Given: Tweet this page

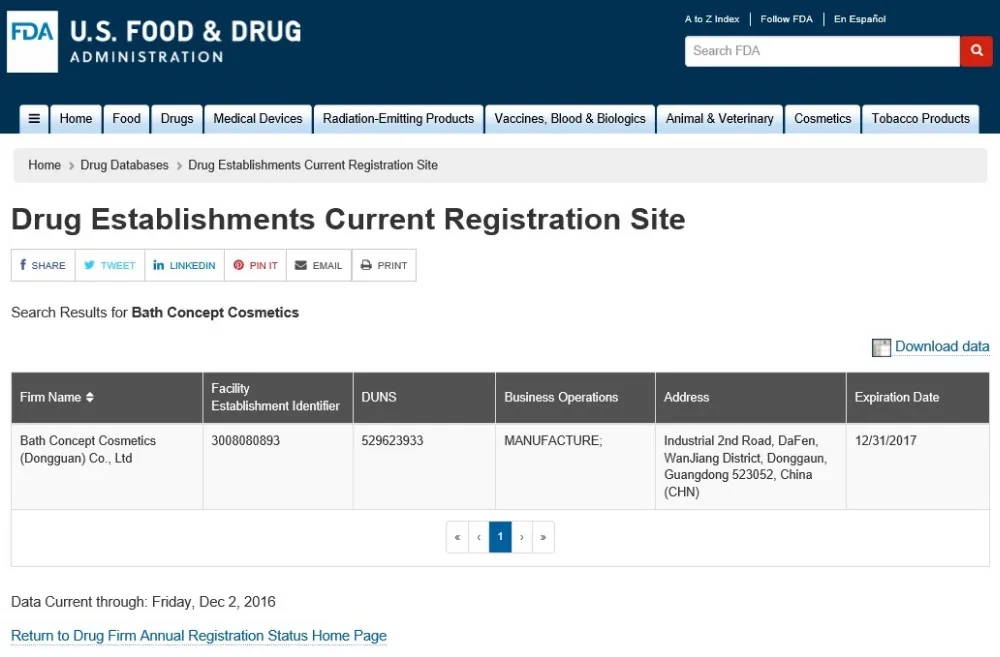Looking at the screenshot, I should point(110,265).
